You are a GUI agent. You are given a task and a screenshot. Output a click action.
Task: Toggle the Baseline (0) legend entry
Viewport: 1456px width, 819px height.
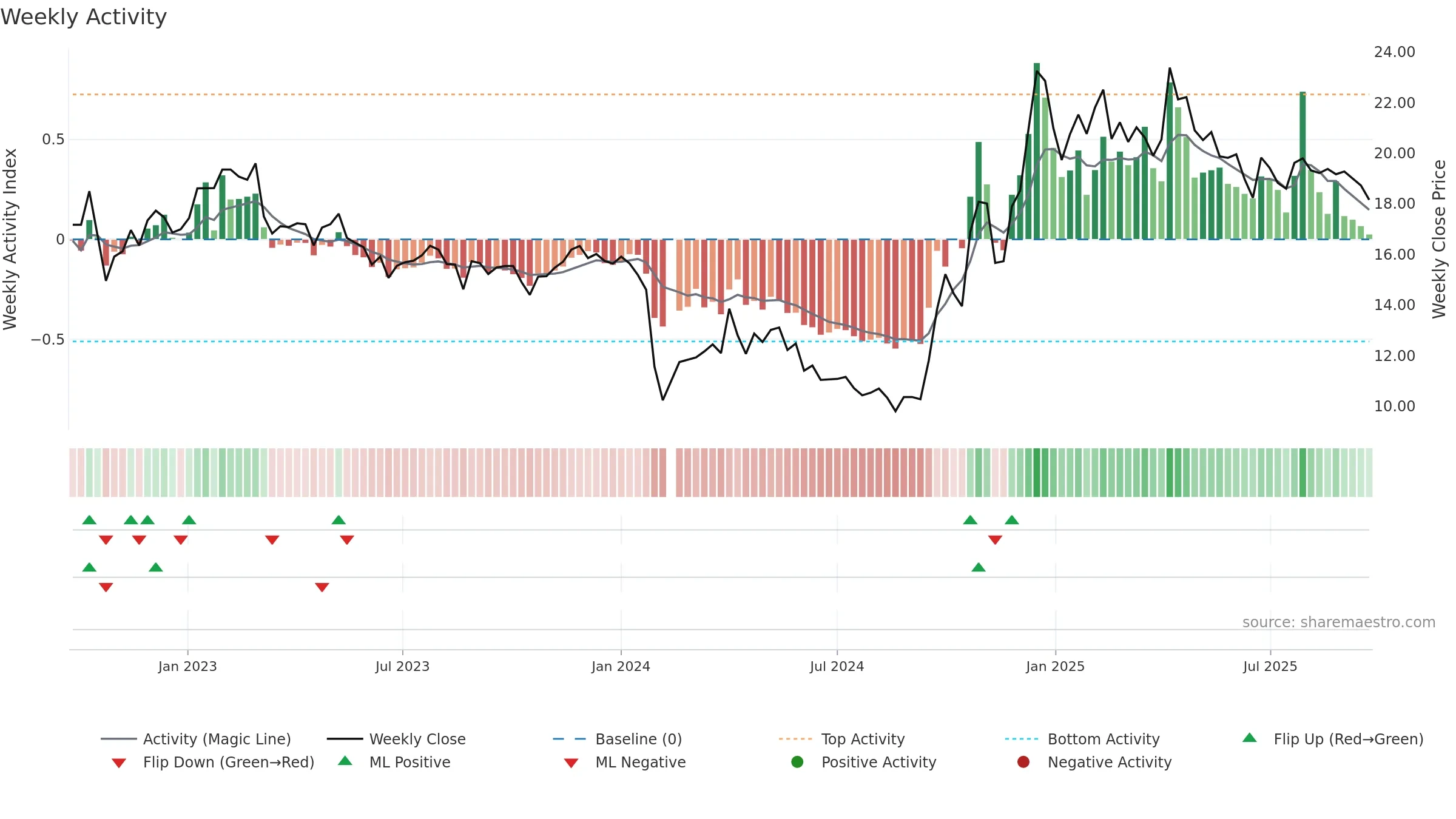click(618, 739)
